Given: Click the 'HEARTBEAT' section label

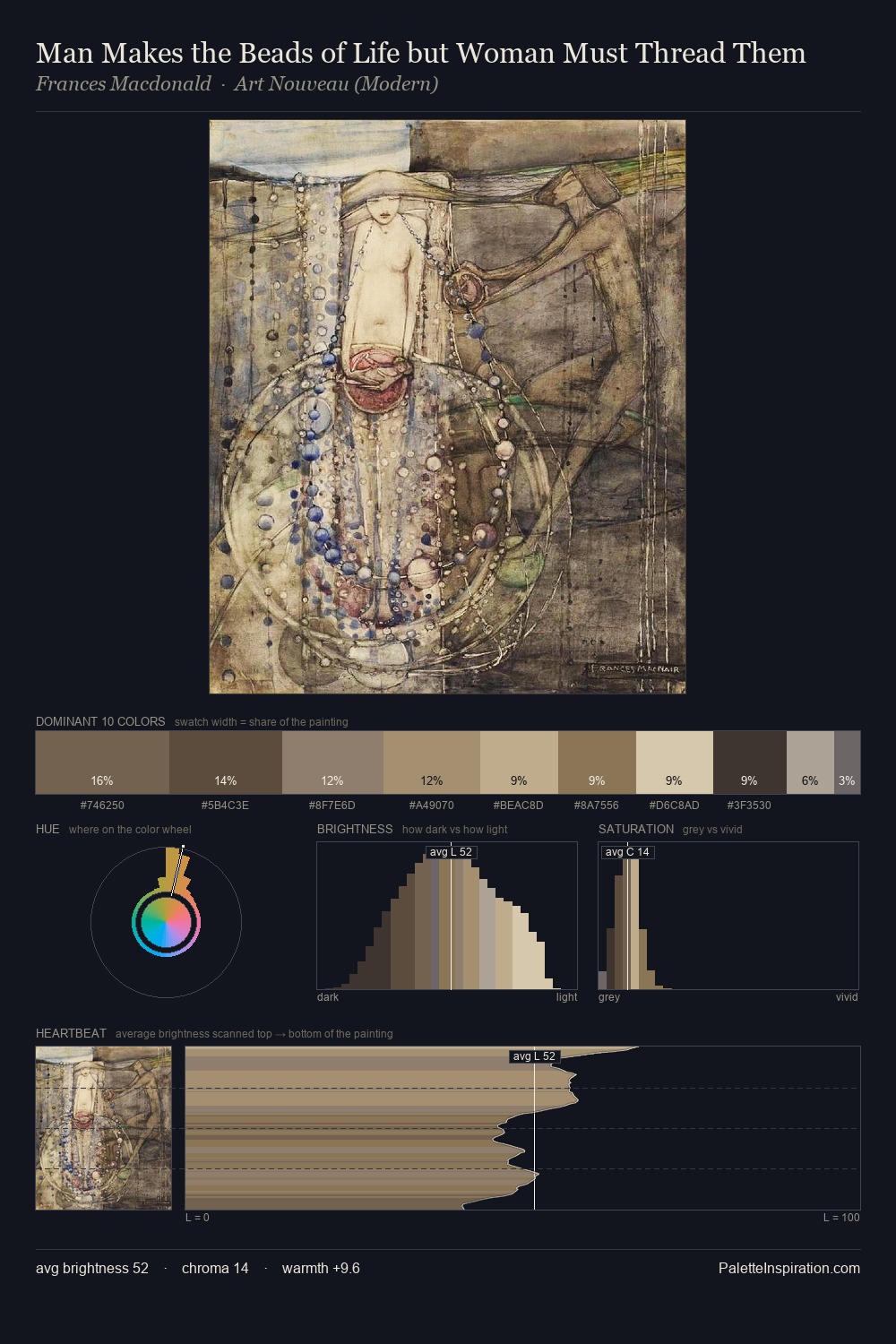Looking at the screenshot, I should (71, 1033).
